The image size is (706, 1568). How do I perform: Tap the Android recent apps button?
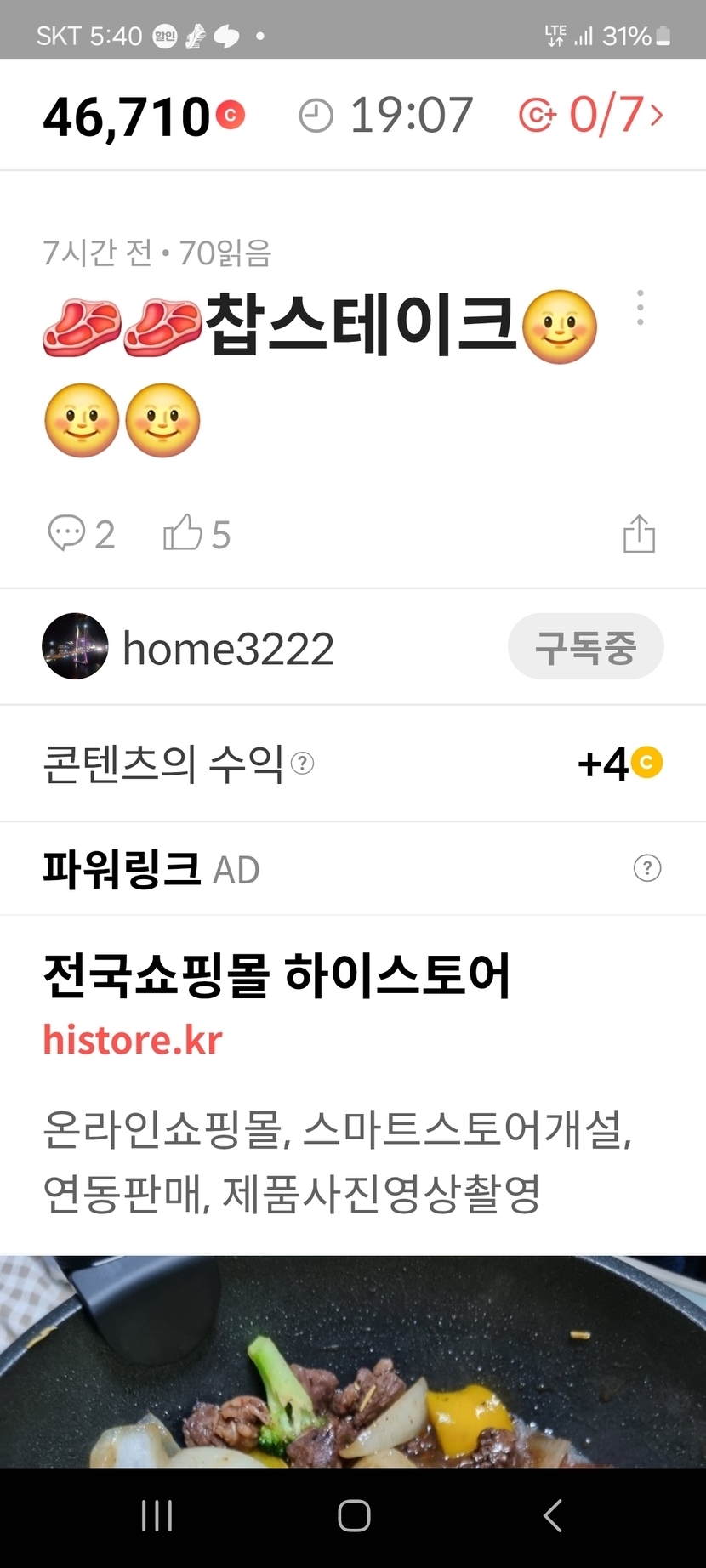coord(157,1516)
